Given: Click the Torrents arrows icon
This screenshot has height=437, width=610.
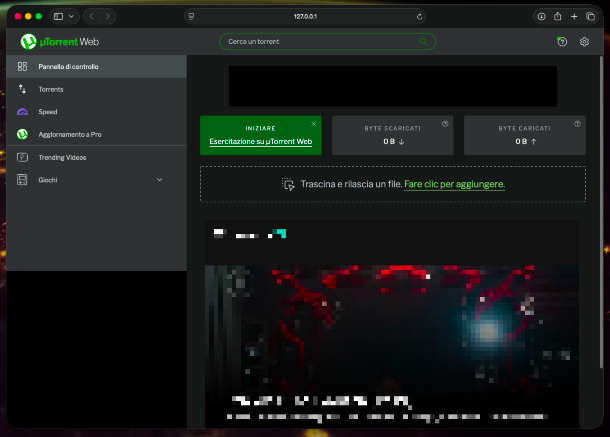Looking at the screenshot, I should [22, 89].
